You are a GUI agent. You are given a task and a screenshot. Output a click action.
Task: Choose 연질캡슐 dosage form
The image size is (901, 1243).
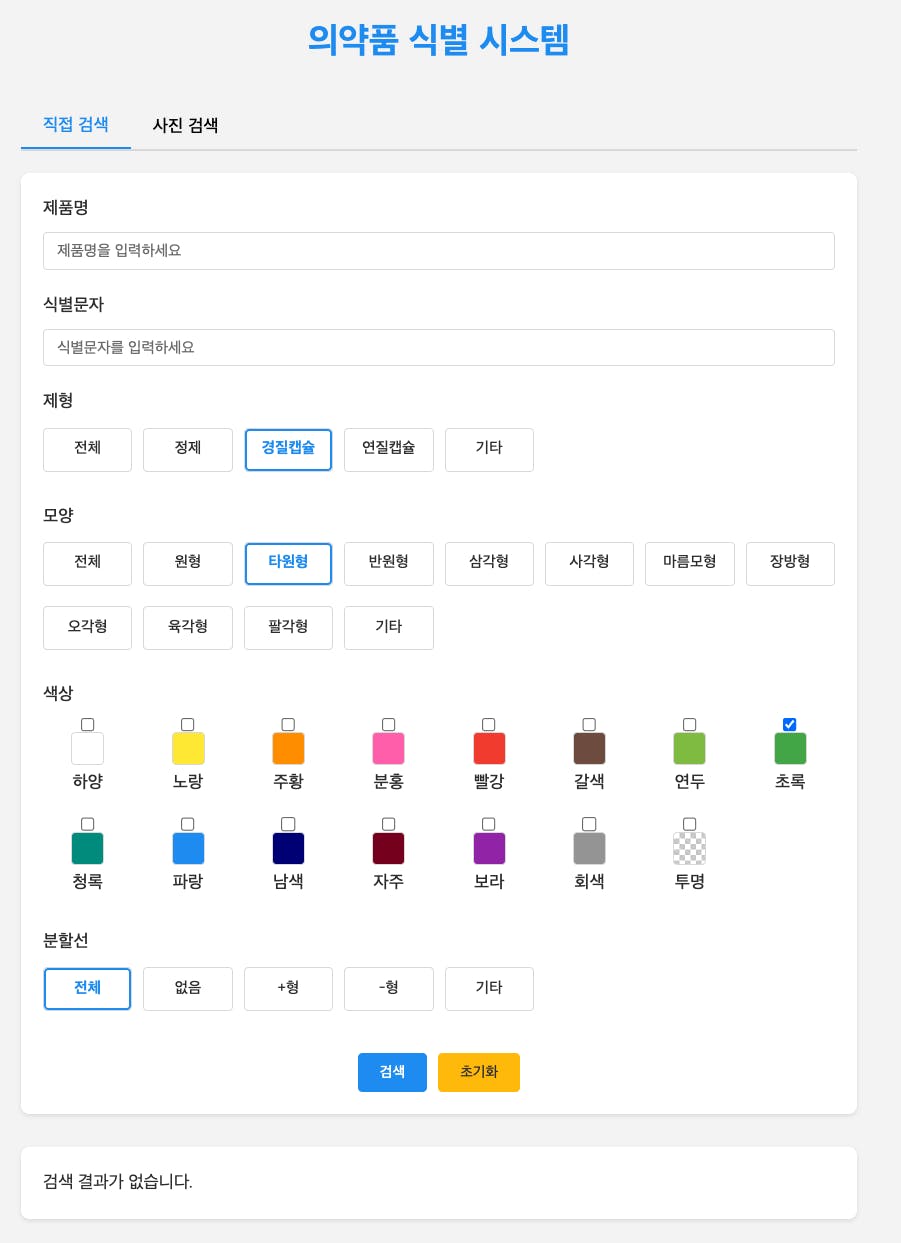click(388, 450)
